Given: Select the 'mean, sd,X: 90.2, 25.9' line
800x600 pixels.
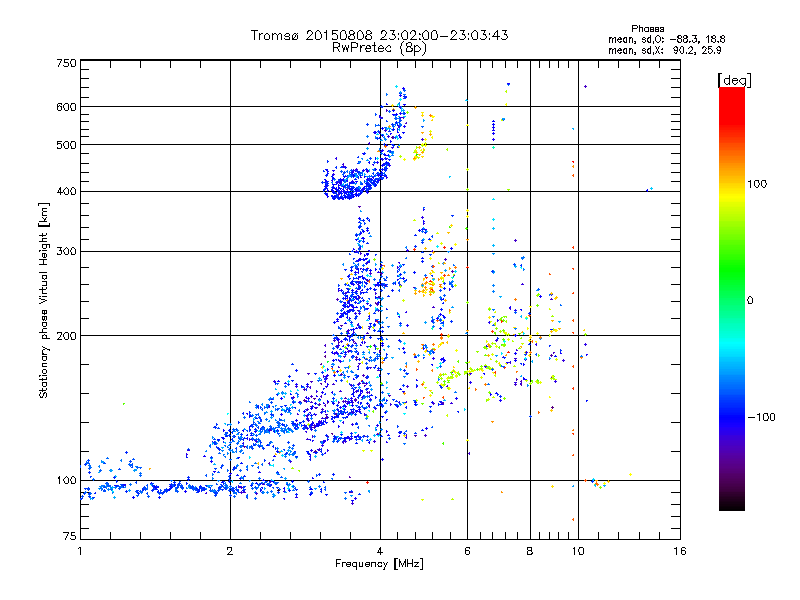Looking at the screenshot, I should [665, 50].
